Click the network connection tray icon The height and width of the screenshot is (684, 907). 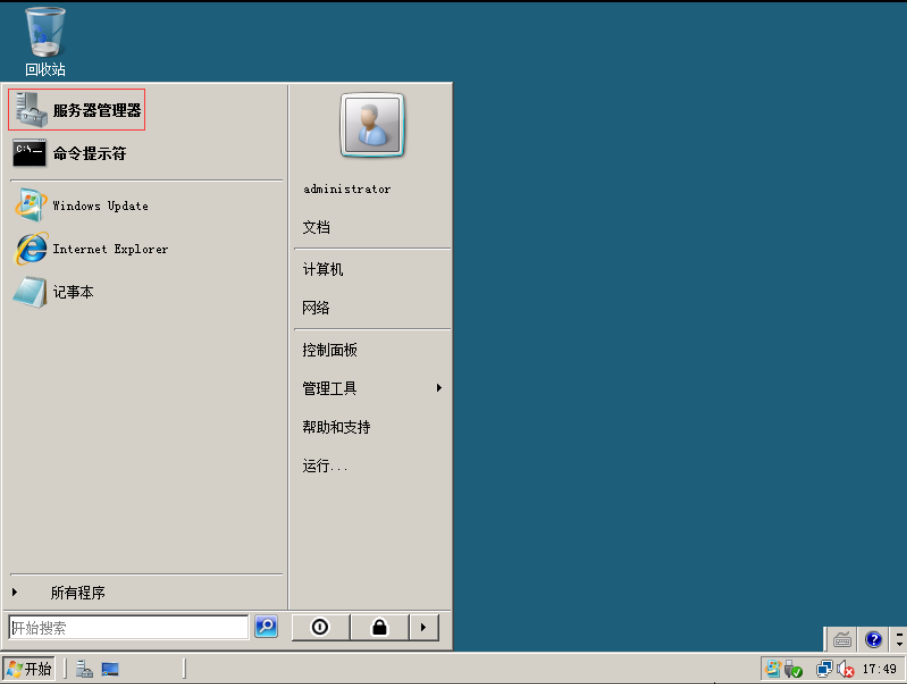824,670
